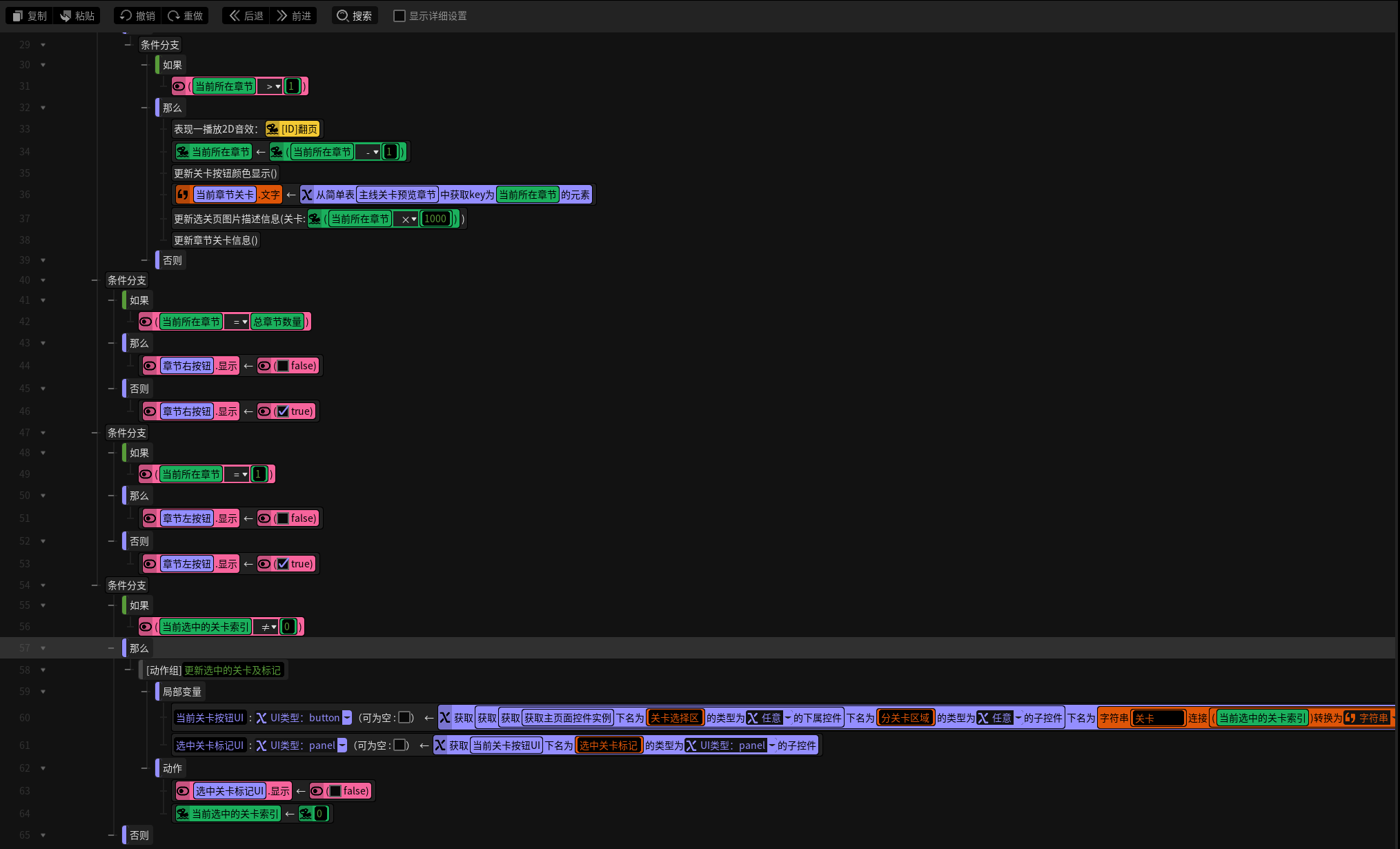Click the 撤销 undo arrow icon
1400x849 pixels.
click(126, 15)
